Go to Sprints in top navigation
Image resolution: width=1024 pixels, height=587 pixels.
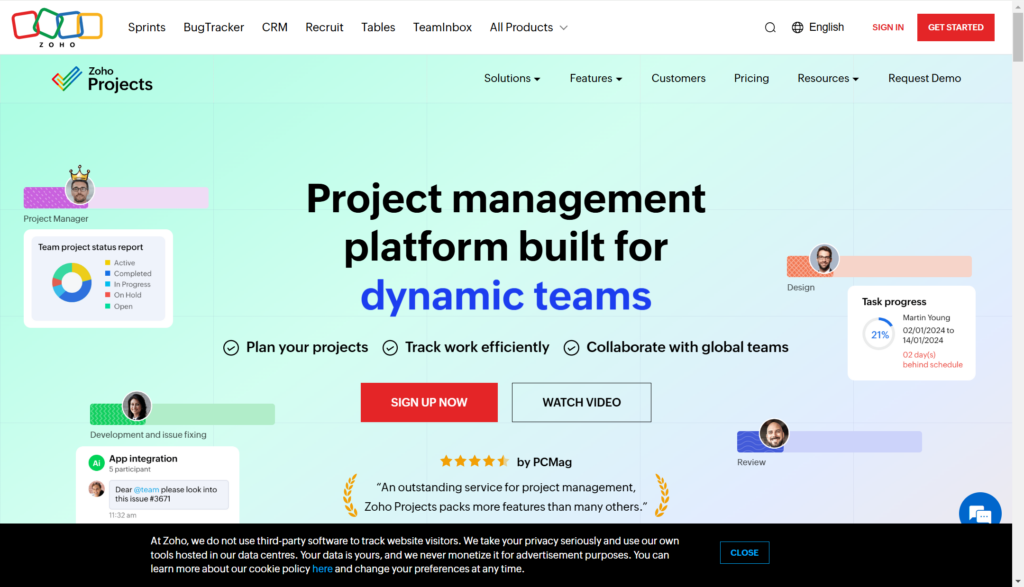[x=146, y=27]
